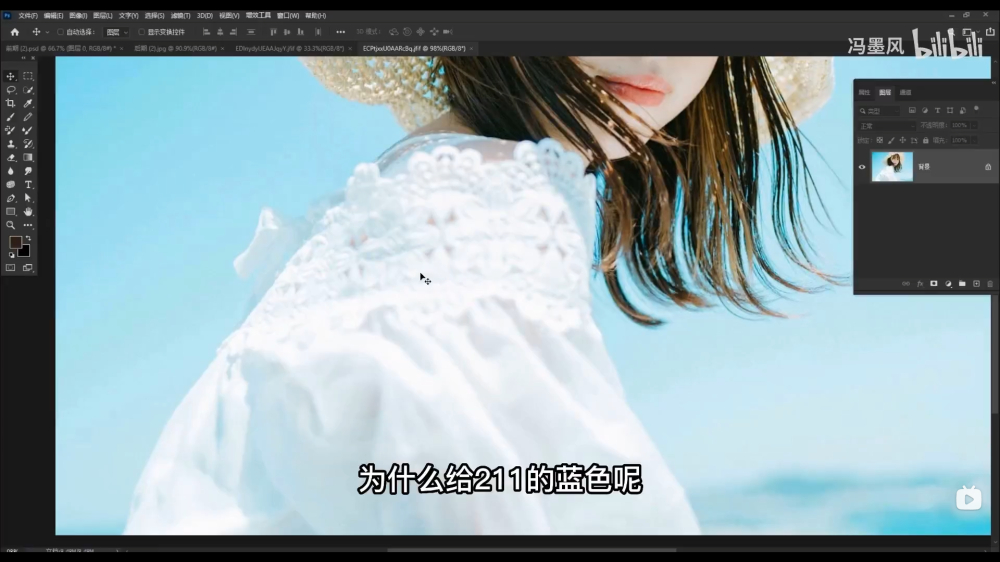Image resolution: width=1000 pixels, height=562 pixels.
Task: Enable the 自动选择 checkbox
Action: (x=60, y=32)
